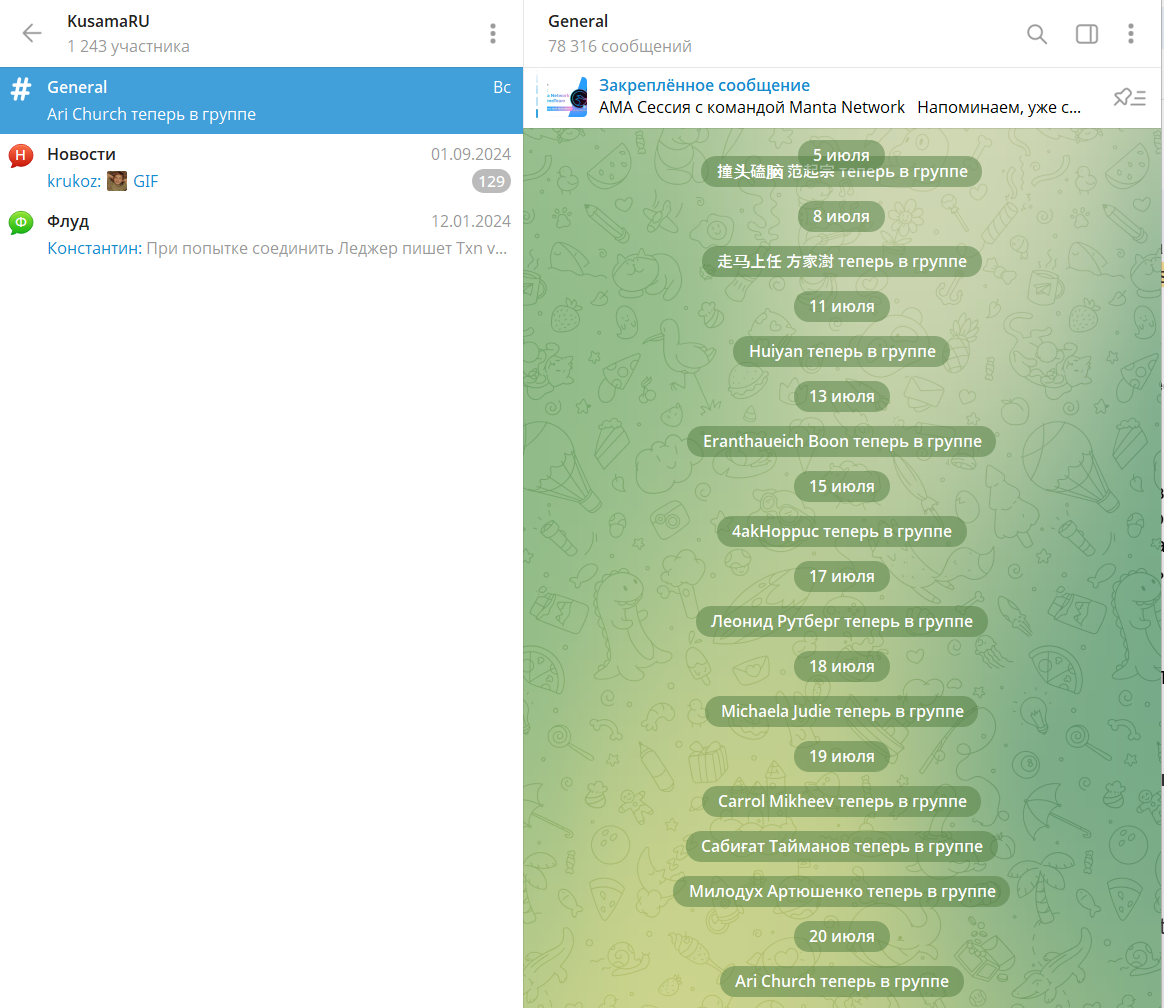Open the Новости topic
The width and height of the screenshot is (1164, 1008).
click(x=261, y=168)
